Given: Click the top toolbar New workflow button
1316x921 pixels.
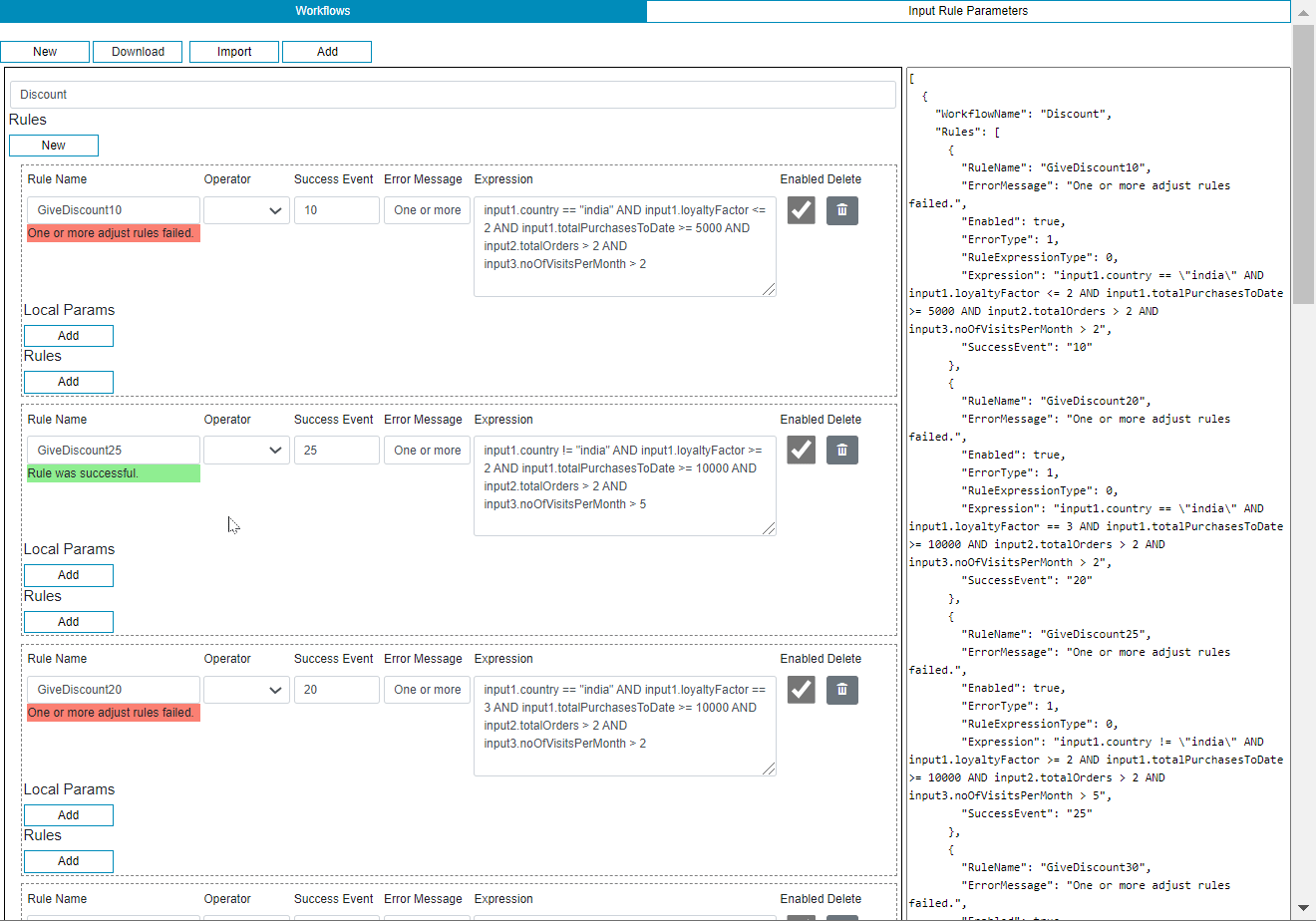Looking at the screenshot, I should coord(45,52).
